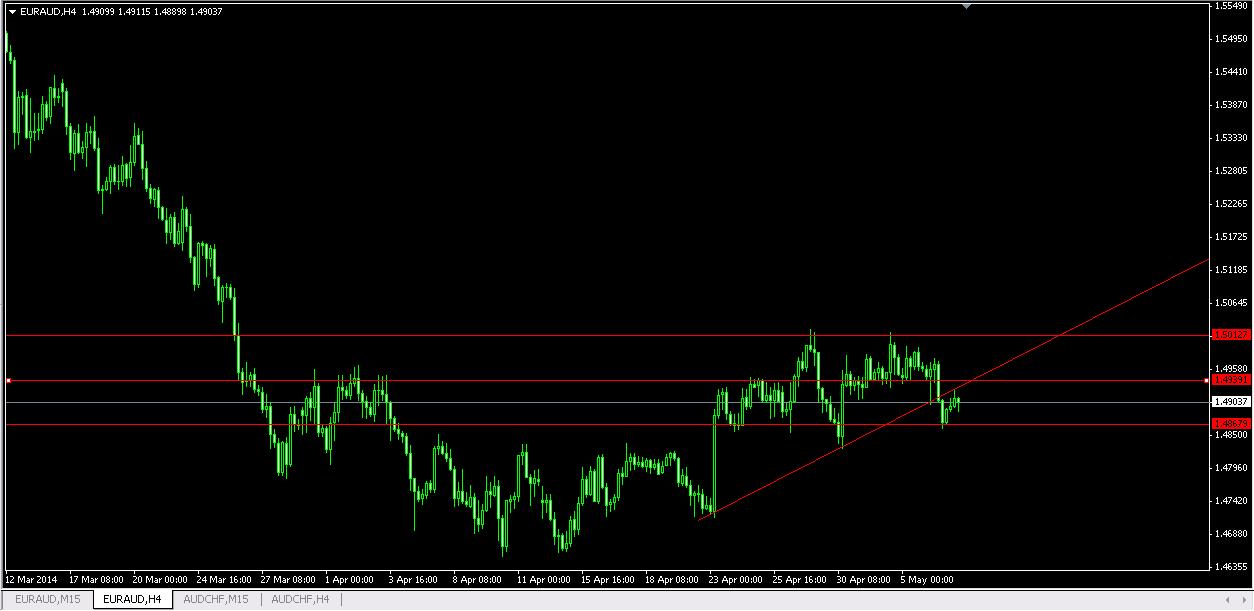
Task: Click the 30 Apr 08:00 time label
Action: 863,579
